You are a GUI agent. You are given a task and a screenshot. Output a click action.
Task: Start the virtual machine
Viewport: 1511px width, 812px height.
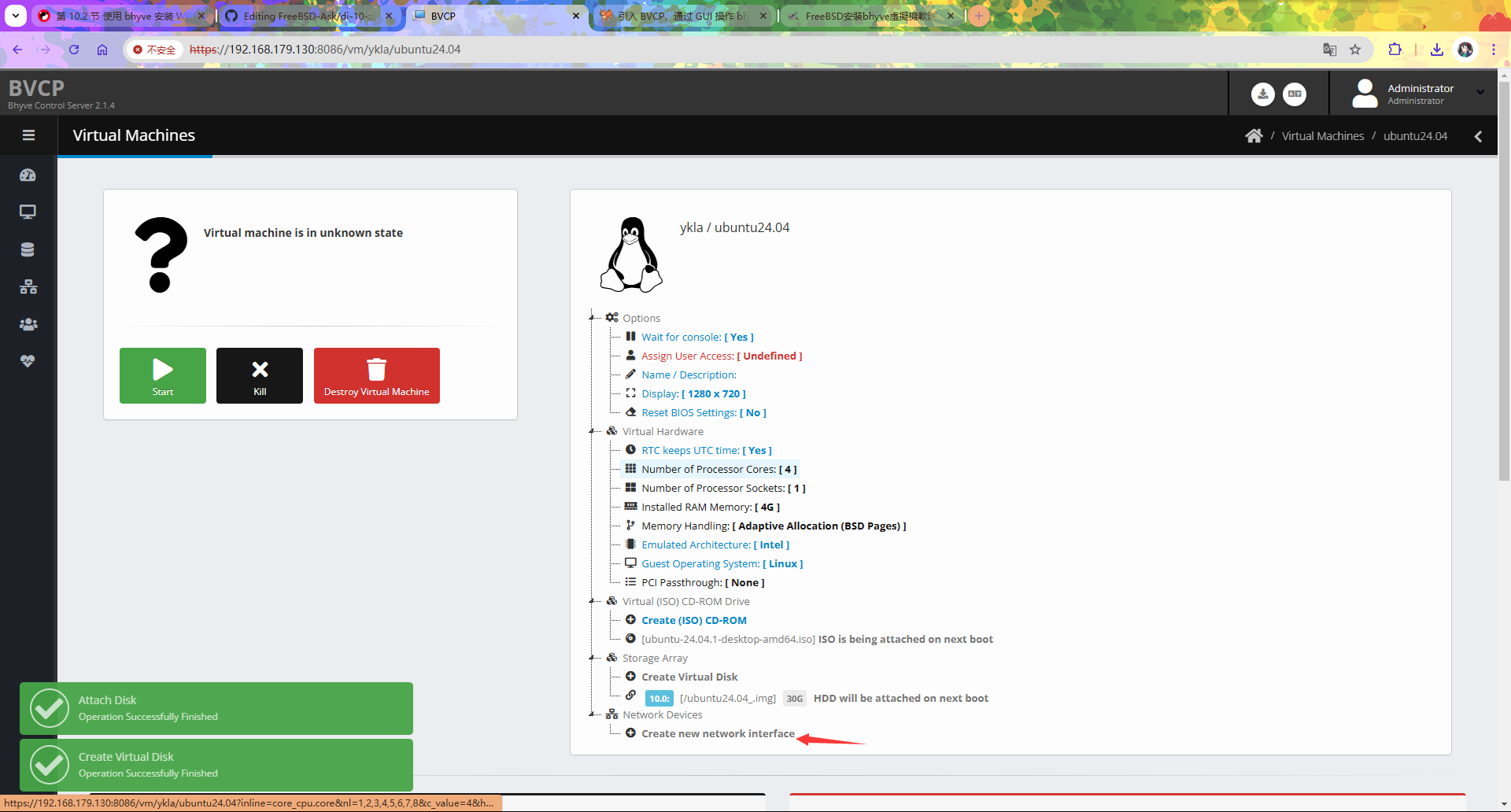tap(163, 375)
